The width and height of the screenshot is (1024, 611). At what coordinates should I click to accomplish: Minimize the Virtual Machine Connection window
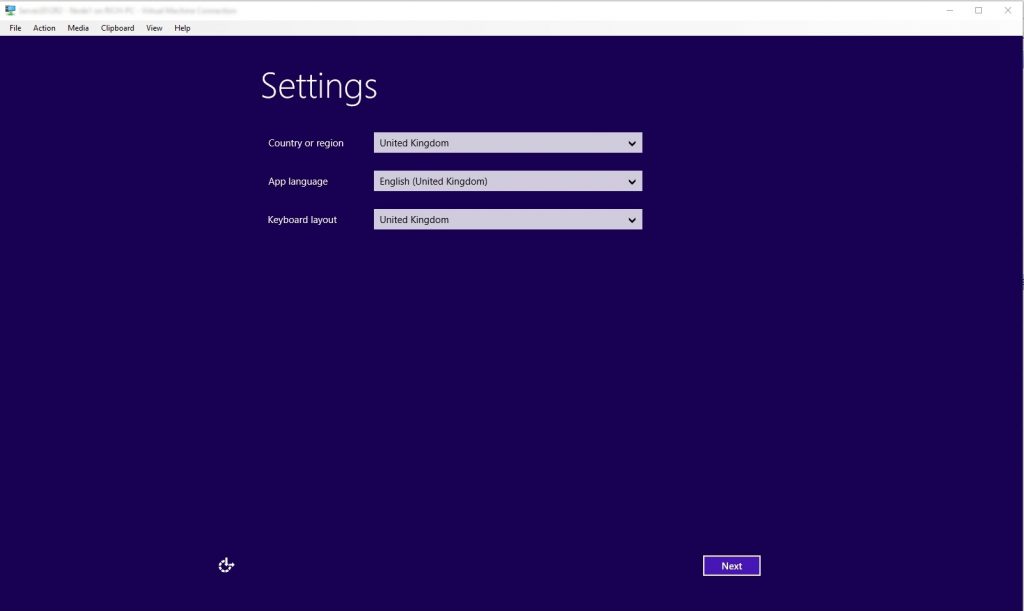coord(948,9)
